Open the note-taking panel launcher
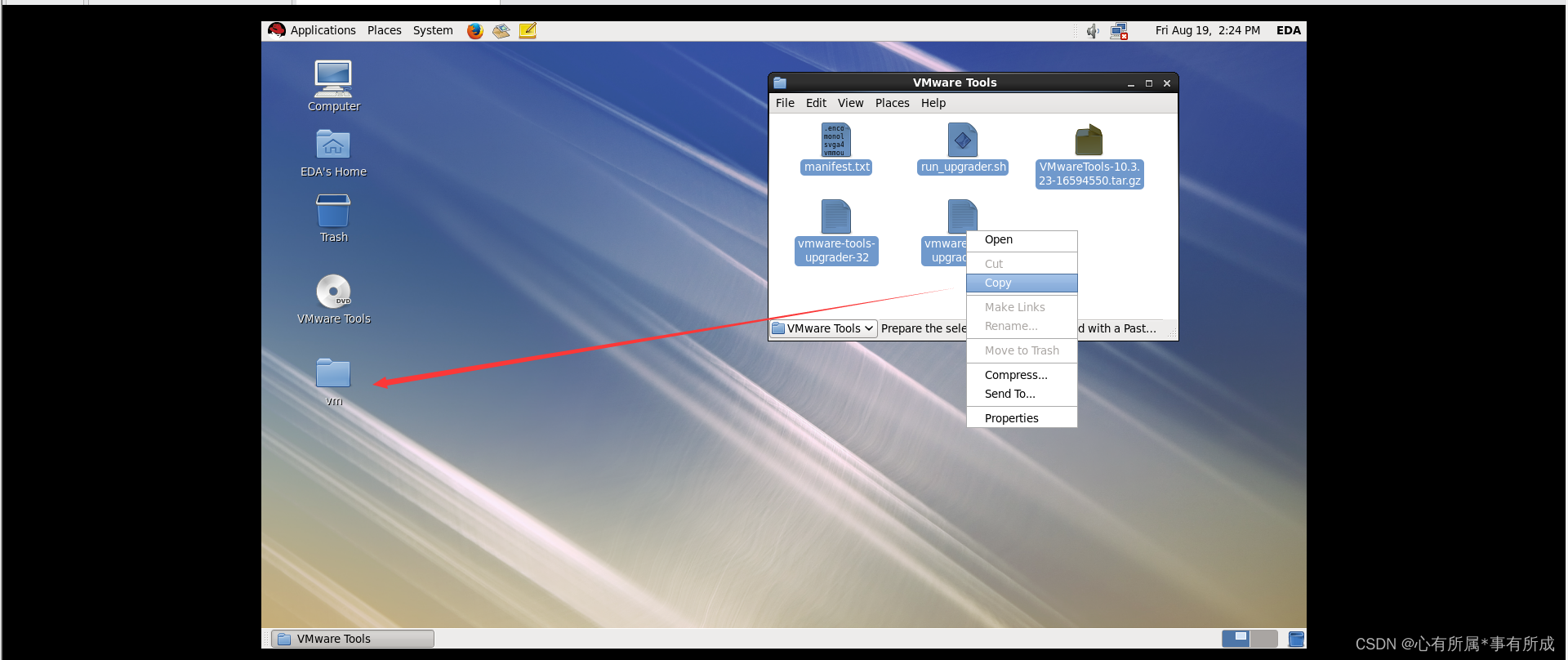The width and height of the screenshot is (1568, 660). (x=528, y=31)
